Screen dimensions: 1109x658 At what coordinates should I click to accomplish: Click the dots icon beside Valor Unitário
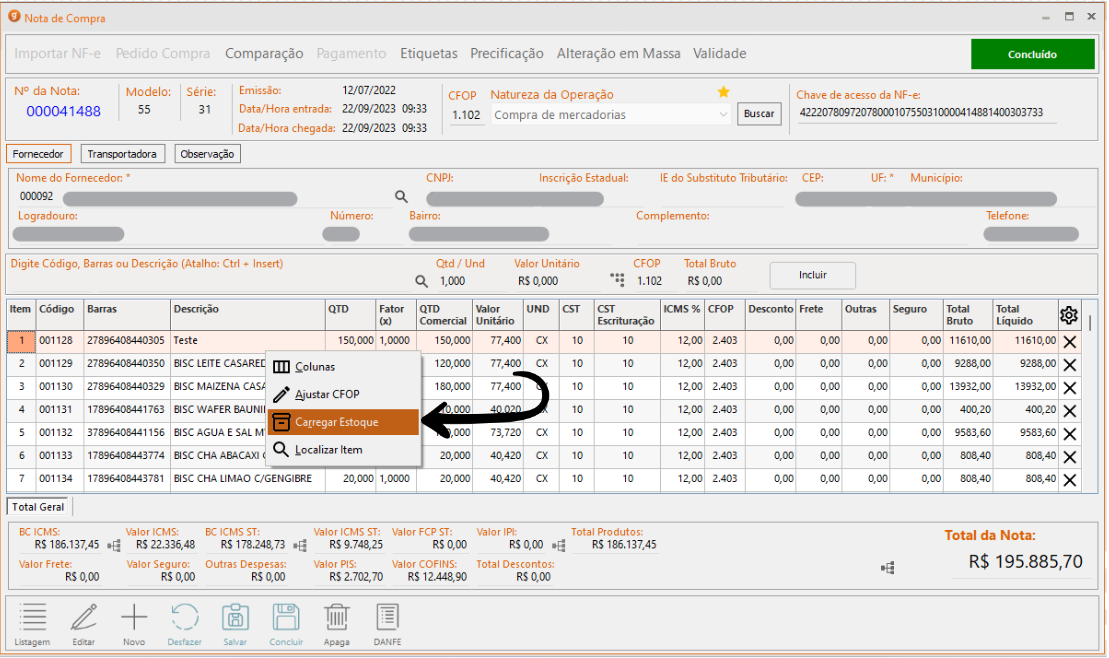pos(617,280)
